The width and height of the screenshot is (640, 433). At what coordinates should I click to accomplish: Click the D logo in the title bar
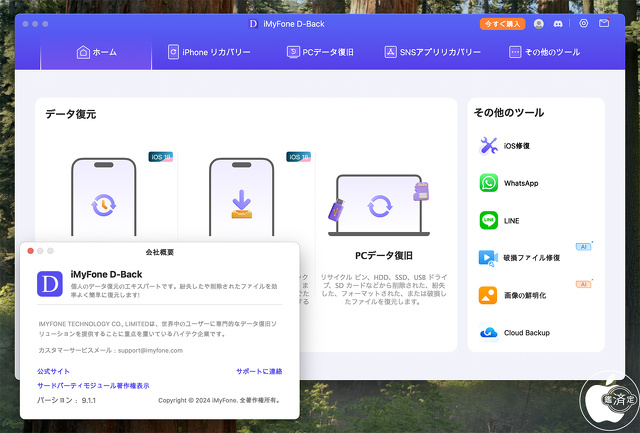pyautogui.click(x=253, y=24)
